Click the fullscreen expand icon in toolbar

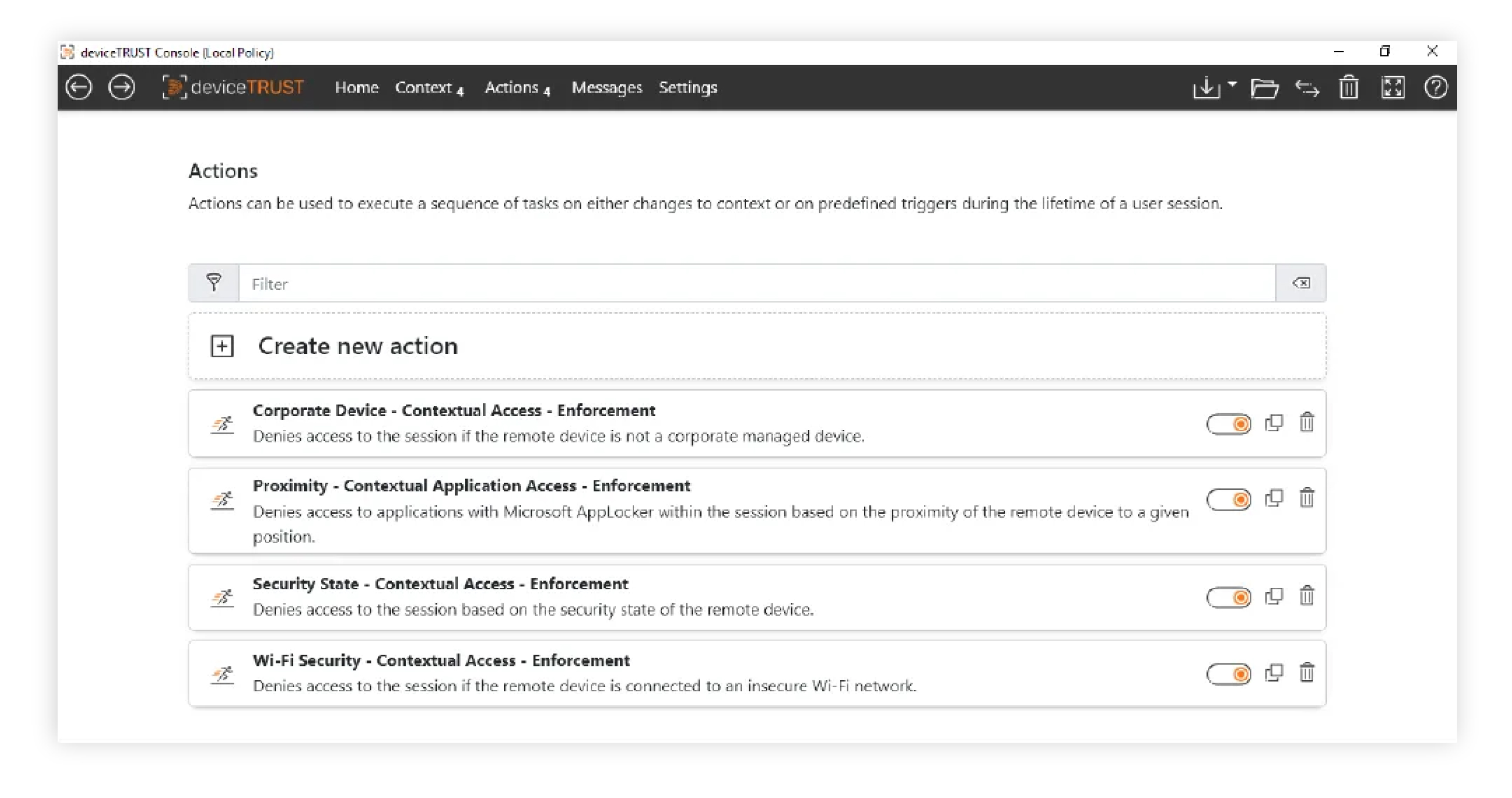[x=1392, y=88]
